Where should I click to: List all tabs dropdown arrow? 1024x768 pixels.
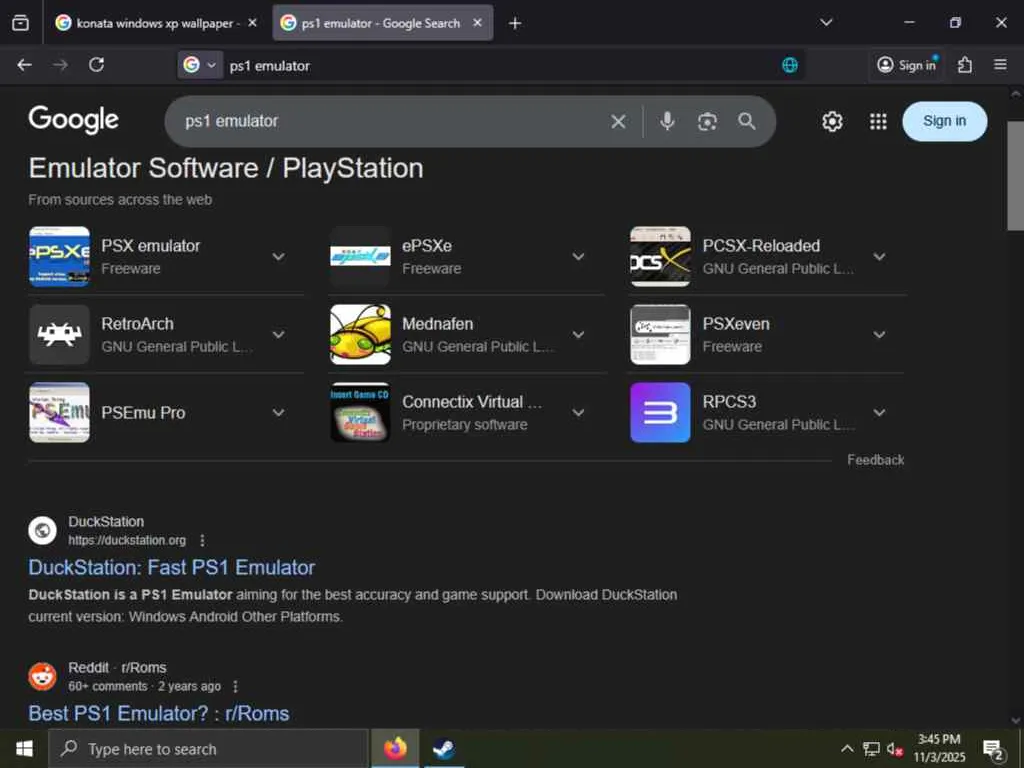click(x=826, y=23)
